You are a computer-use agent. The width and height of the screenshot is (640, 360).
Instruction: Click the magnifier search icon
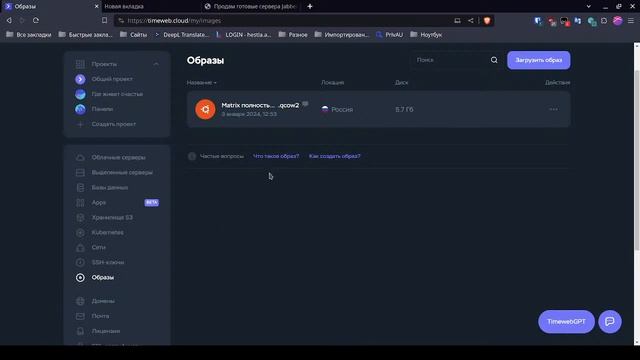pos(494,60)
